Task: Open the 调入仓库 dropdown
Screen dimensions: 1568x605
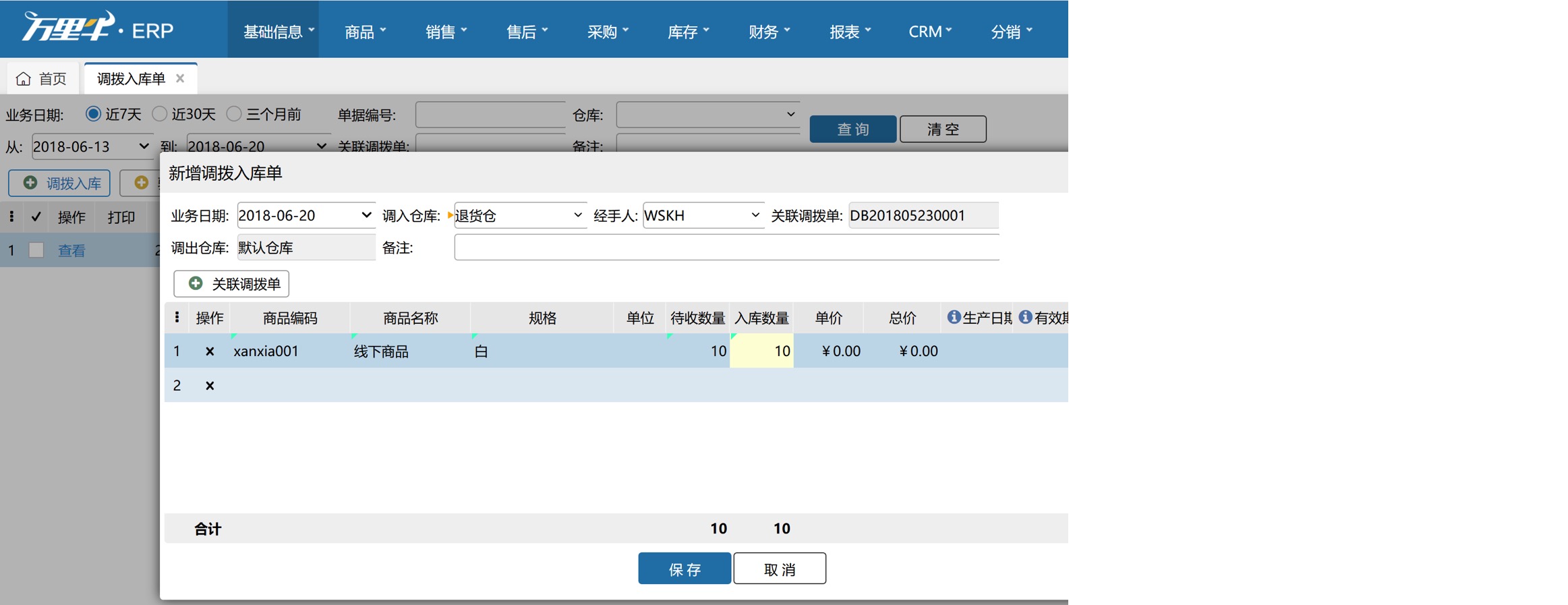Action: (578, 215)
